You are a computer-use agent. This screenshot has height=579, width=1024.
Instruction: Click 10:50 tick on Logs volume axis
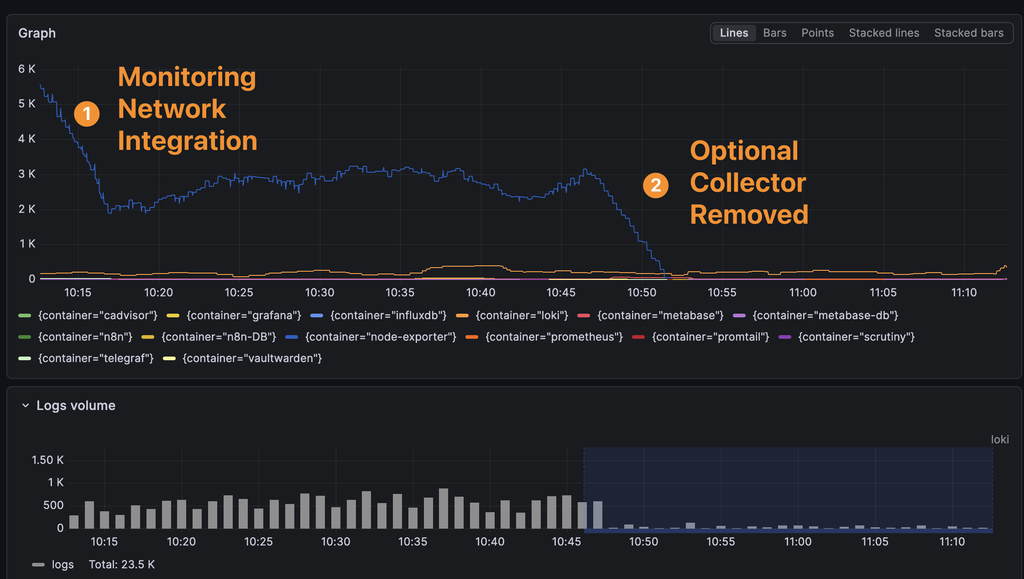643,541
